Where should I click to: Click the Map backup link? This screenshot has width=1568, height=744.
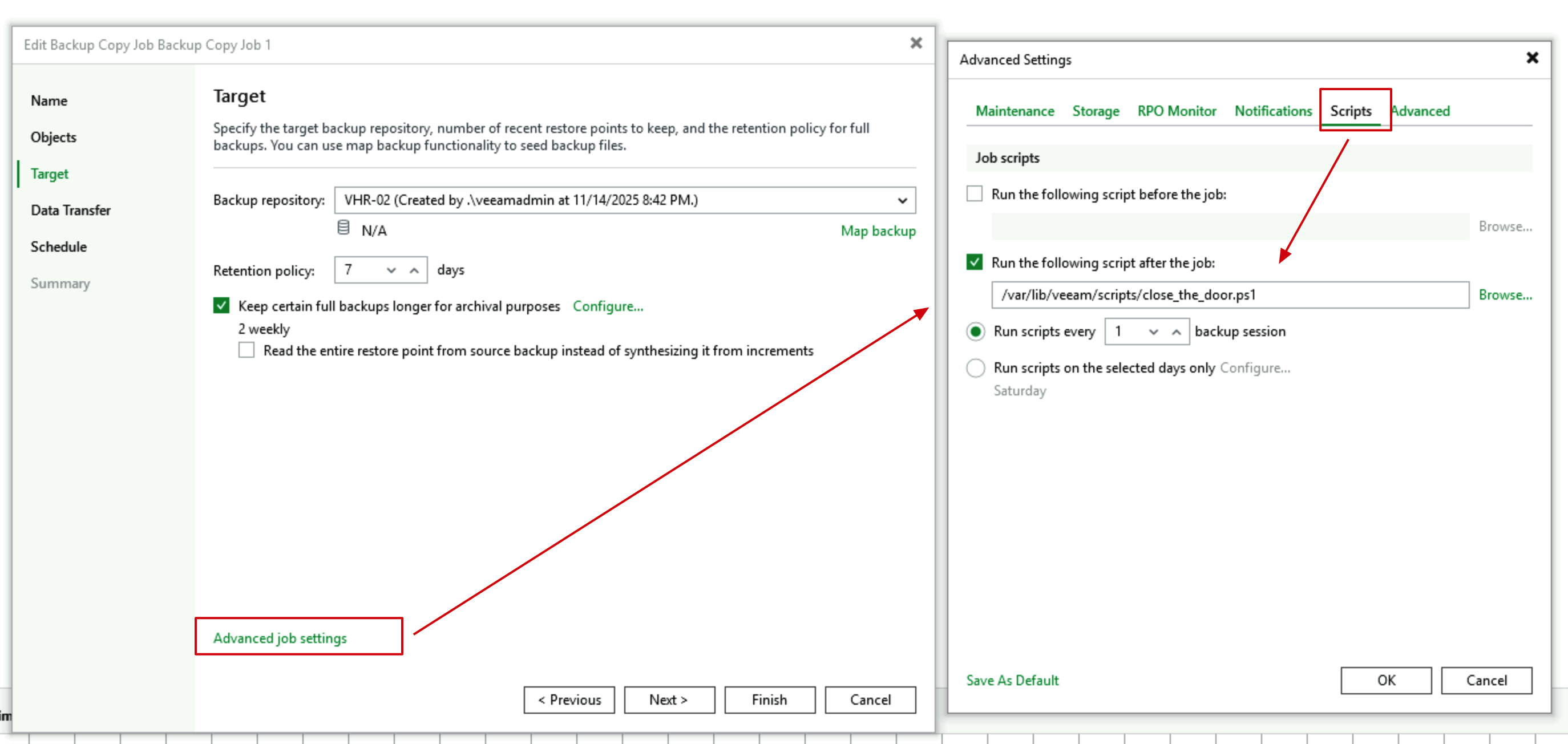[x=878, y=231]
